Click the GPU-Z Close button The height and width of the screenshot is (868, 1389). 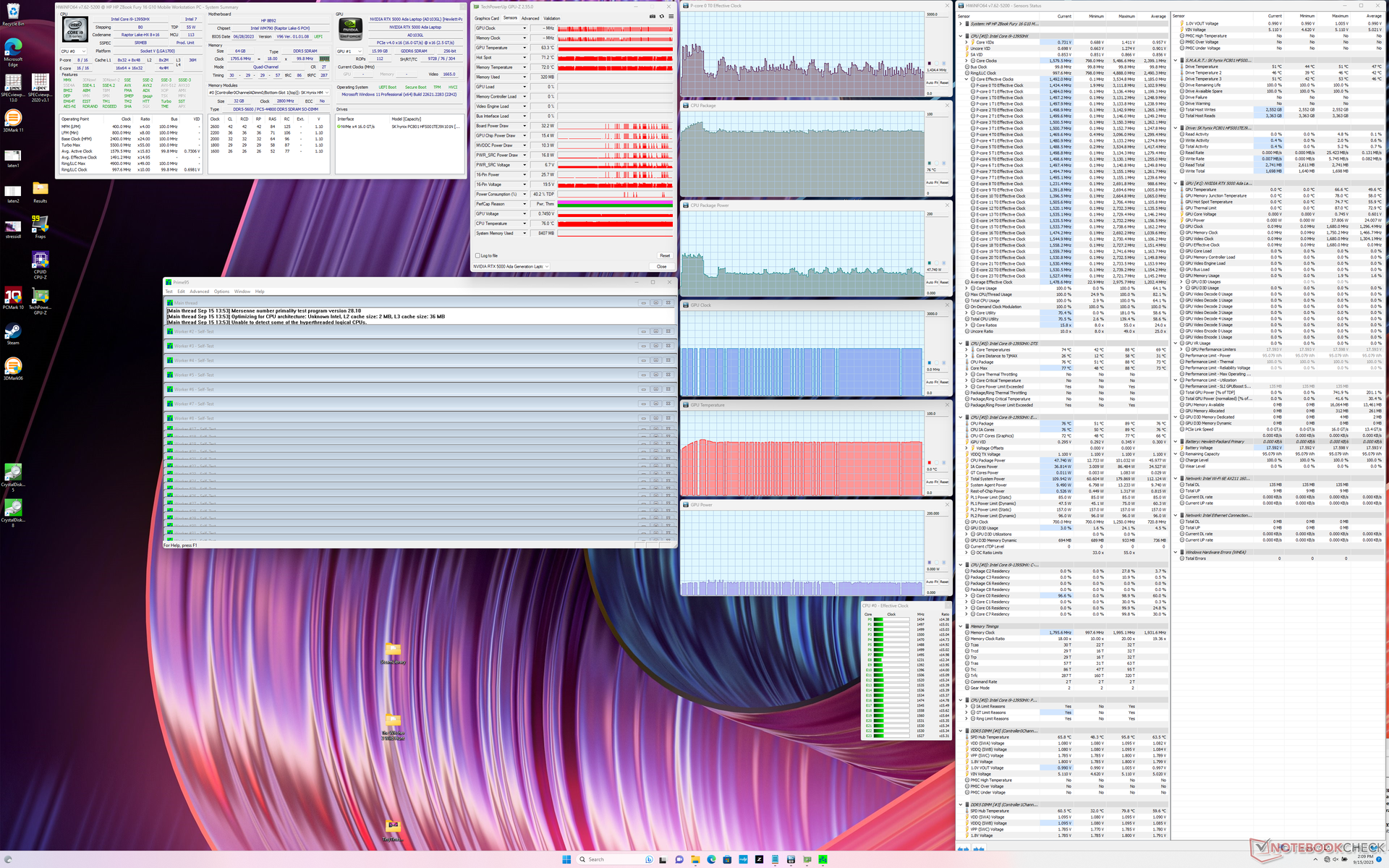coord(661,266)
